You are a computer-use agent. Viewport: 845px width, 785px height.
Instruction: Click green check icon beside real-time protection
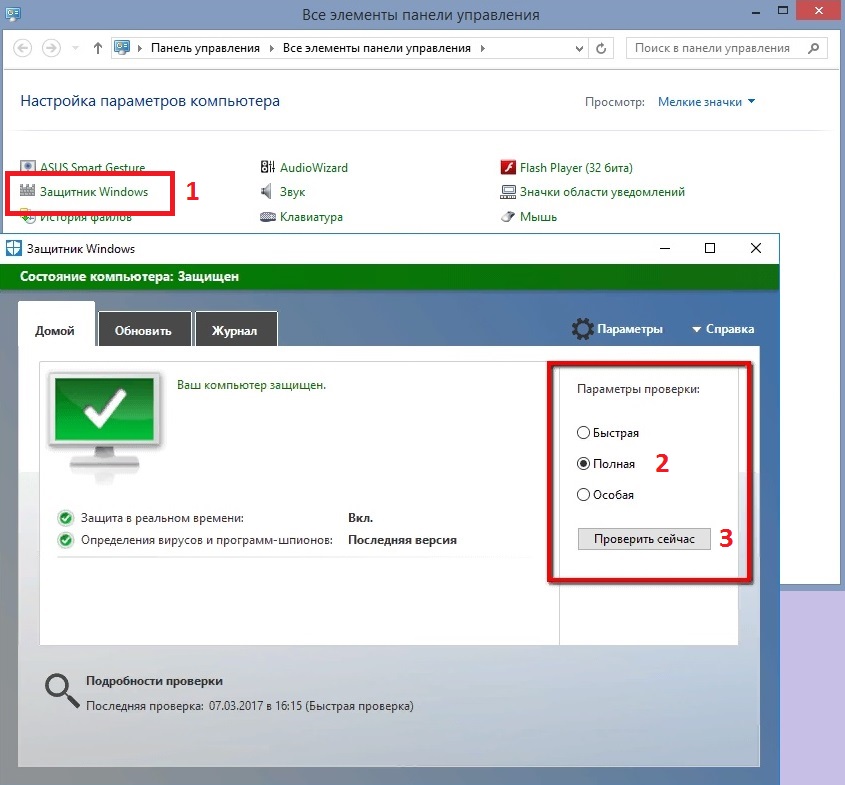click(x=66, y=518)
